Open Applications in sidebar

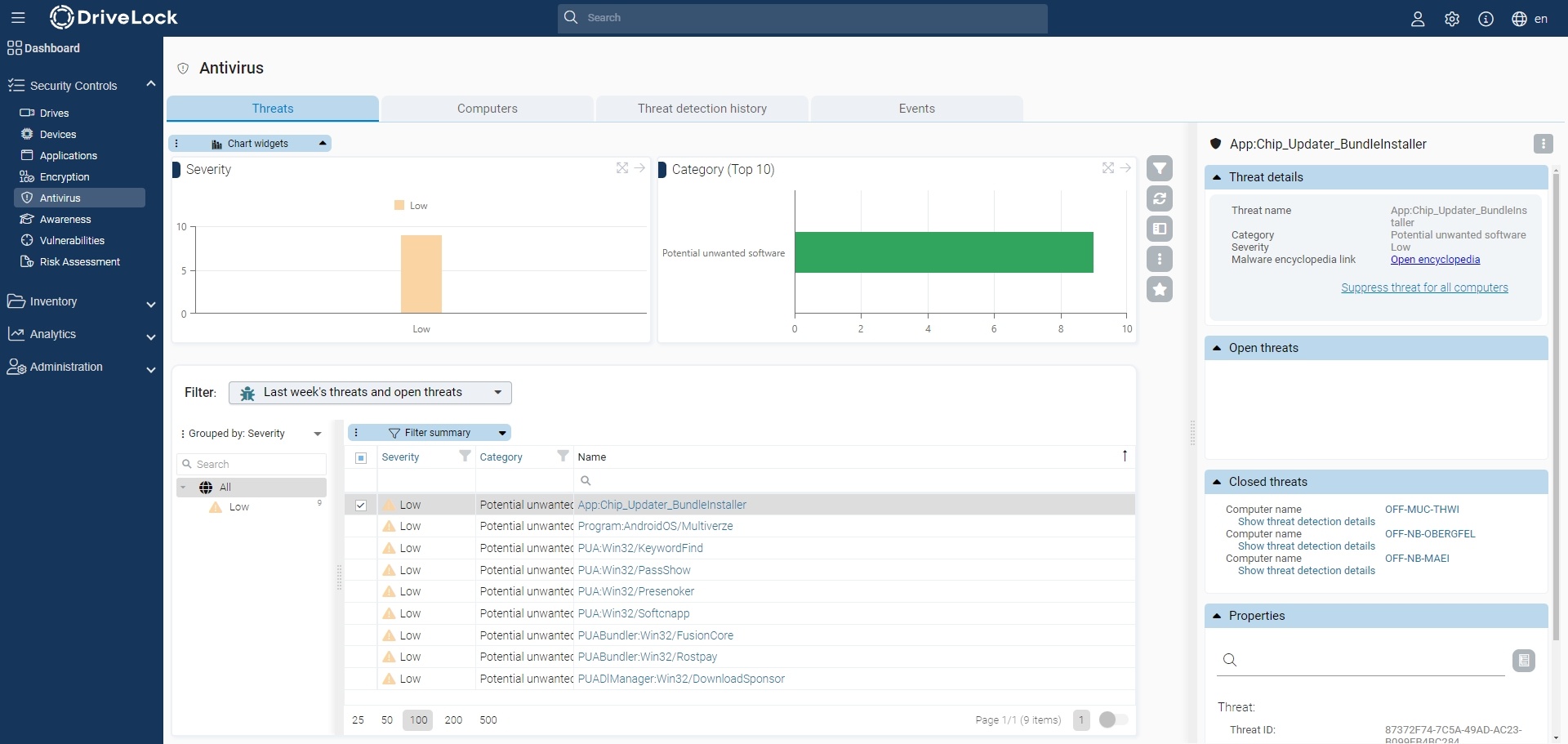tap(69, 155)
